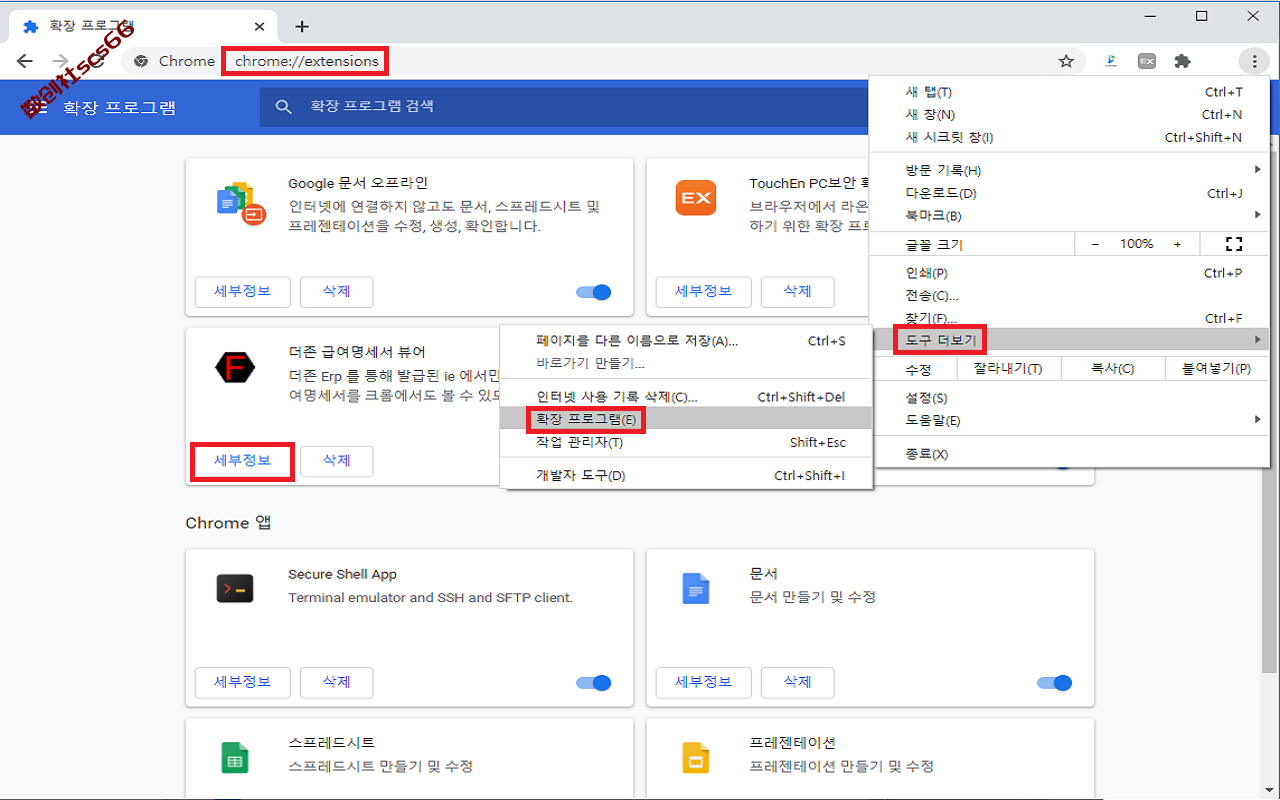The height and width of the screenshot is (800, 1280).
Task: Click the gray EX extension toolbar icon
Action: [x=1147, y=61]
